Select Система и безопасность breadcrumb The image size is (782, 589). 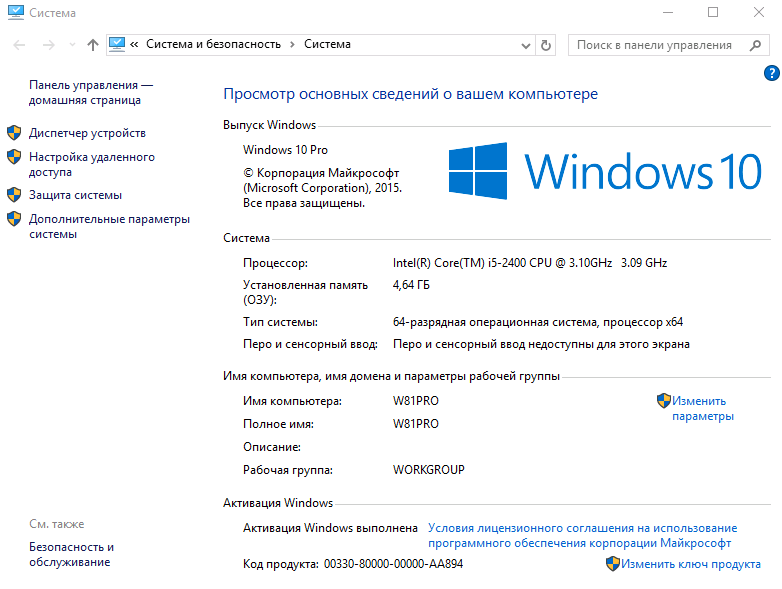pos(213,44)
